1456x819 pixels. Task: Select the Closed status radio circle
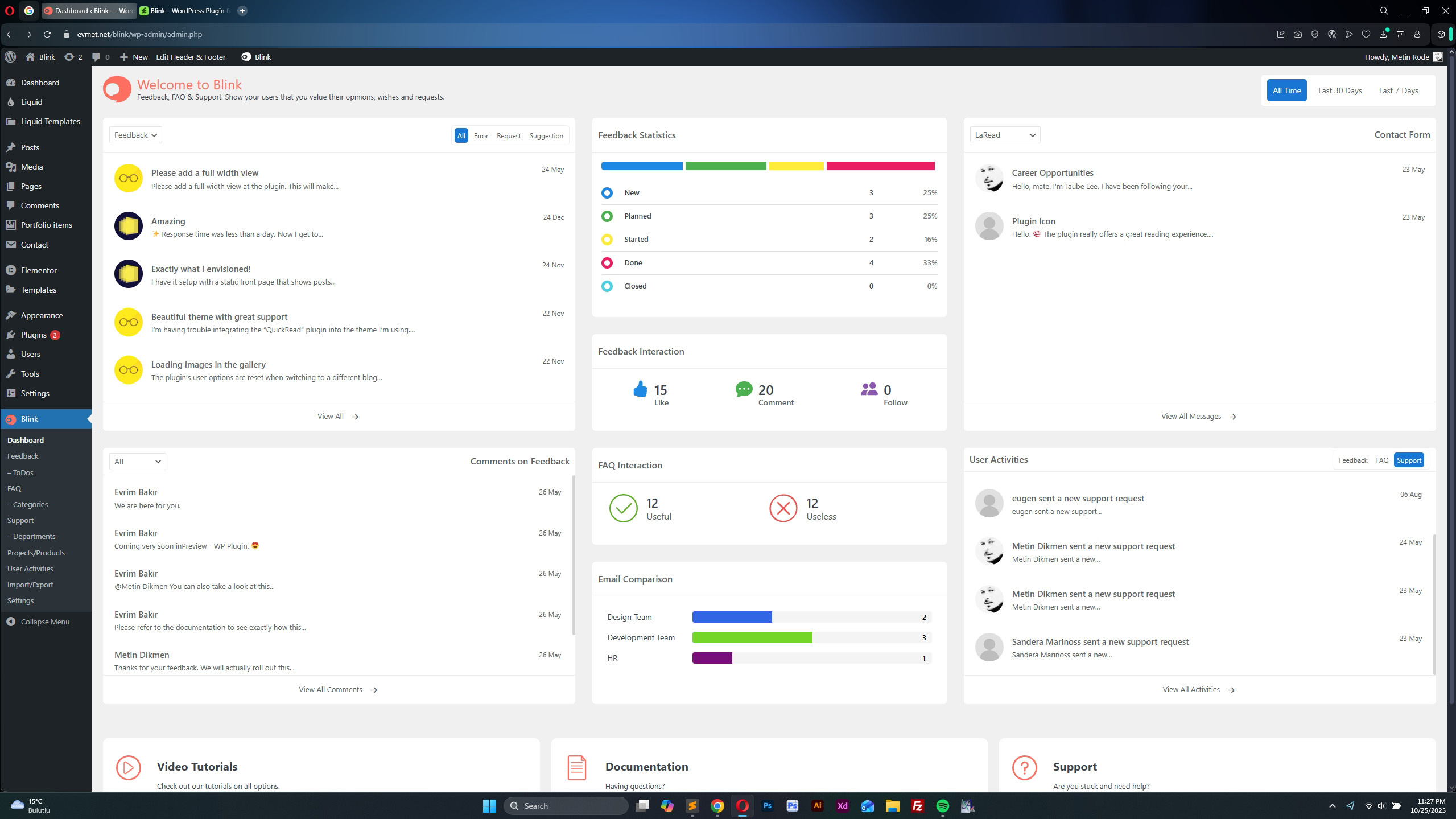point(607,286)
